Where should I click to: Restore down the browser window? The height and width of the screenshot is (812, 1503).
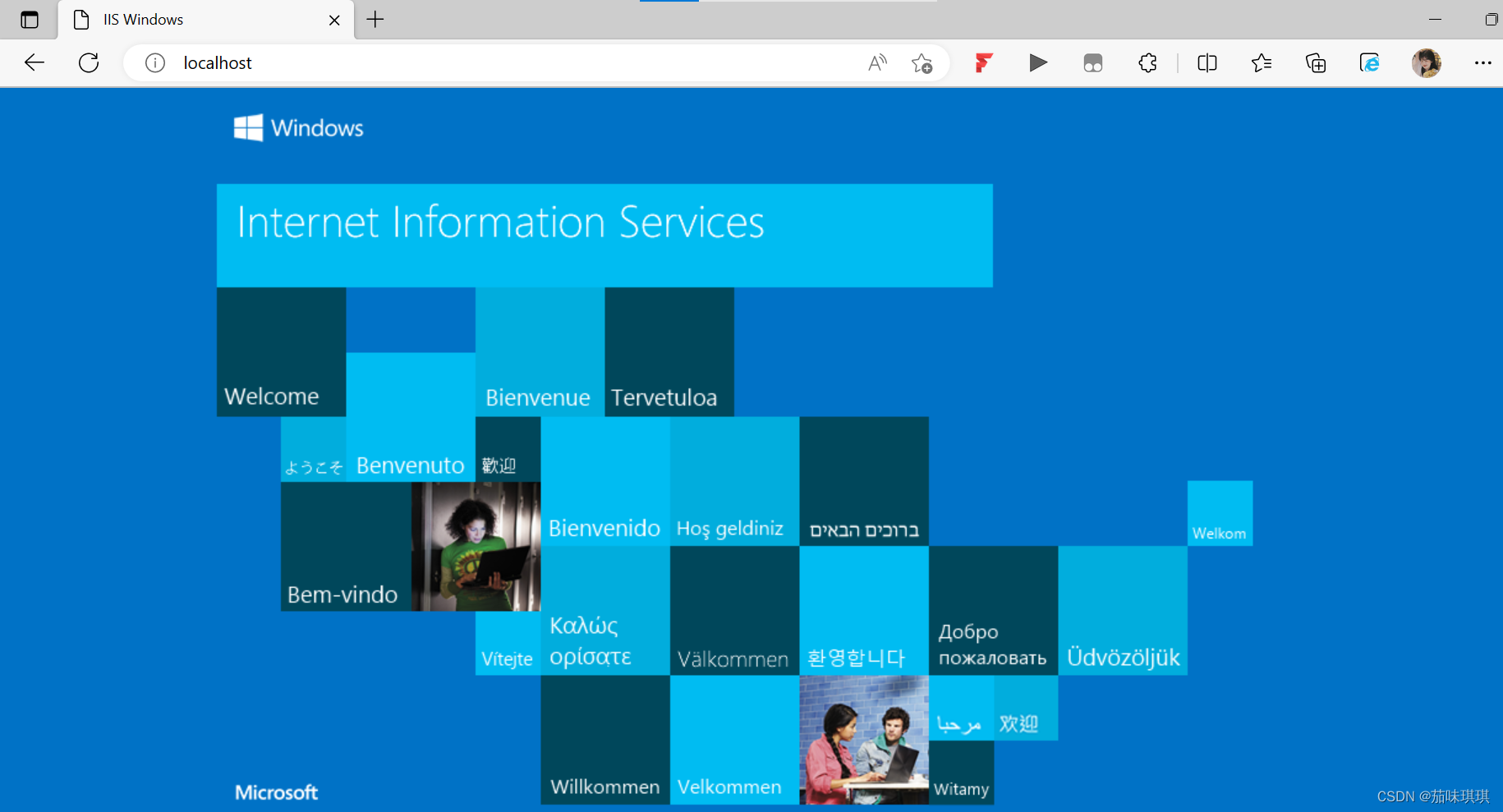pyautogui.click(x=1491, y=19)
